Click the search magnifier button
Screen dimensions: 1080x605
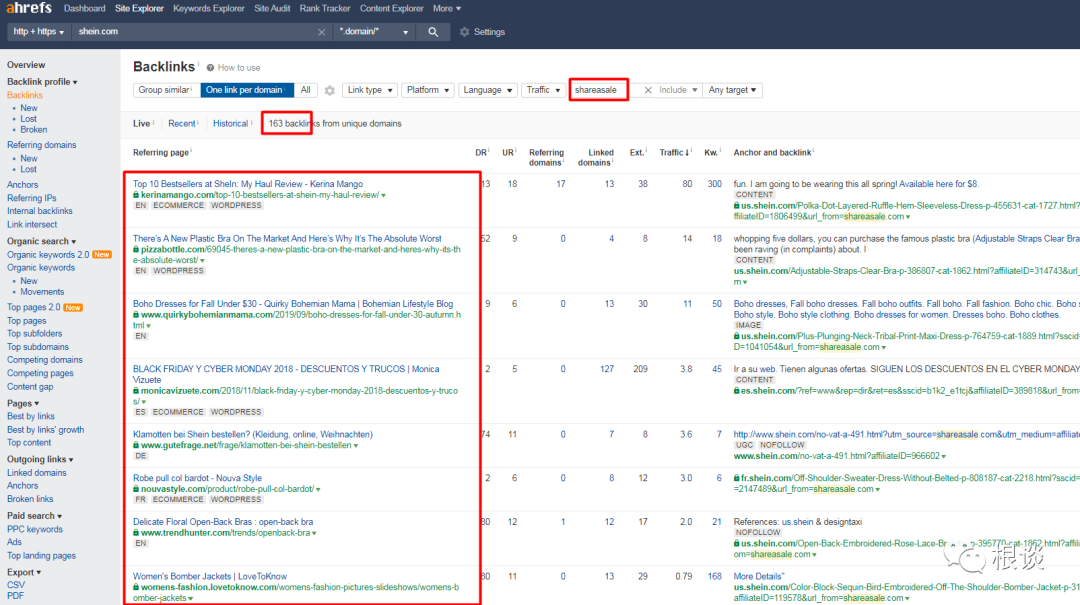[x=433, y=32]
